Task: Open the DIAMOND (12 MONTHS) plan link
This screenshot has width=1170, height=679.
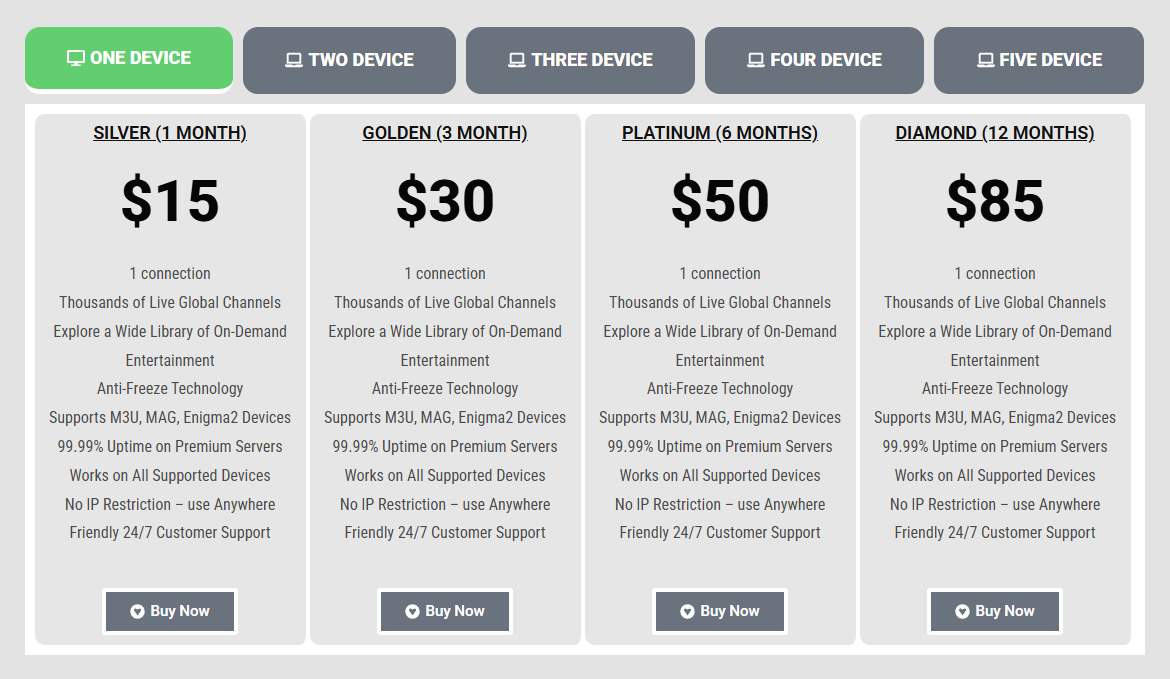Action: (x=995, y=132)
